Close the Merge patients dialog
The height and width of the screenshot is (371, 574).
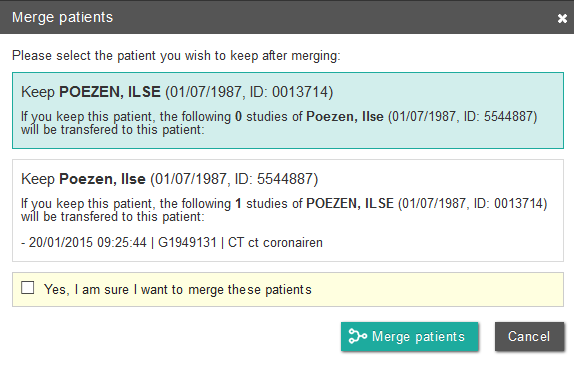click(x=562, y=18)
